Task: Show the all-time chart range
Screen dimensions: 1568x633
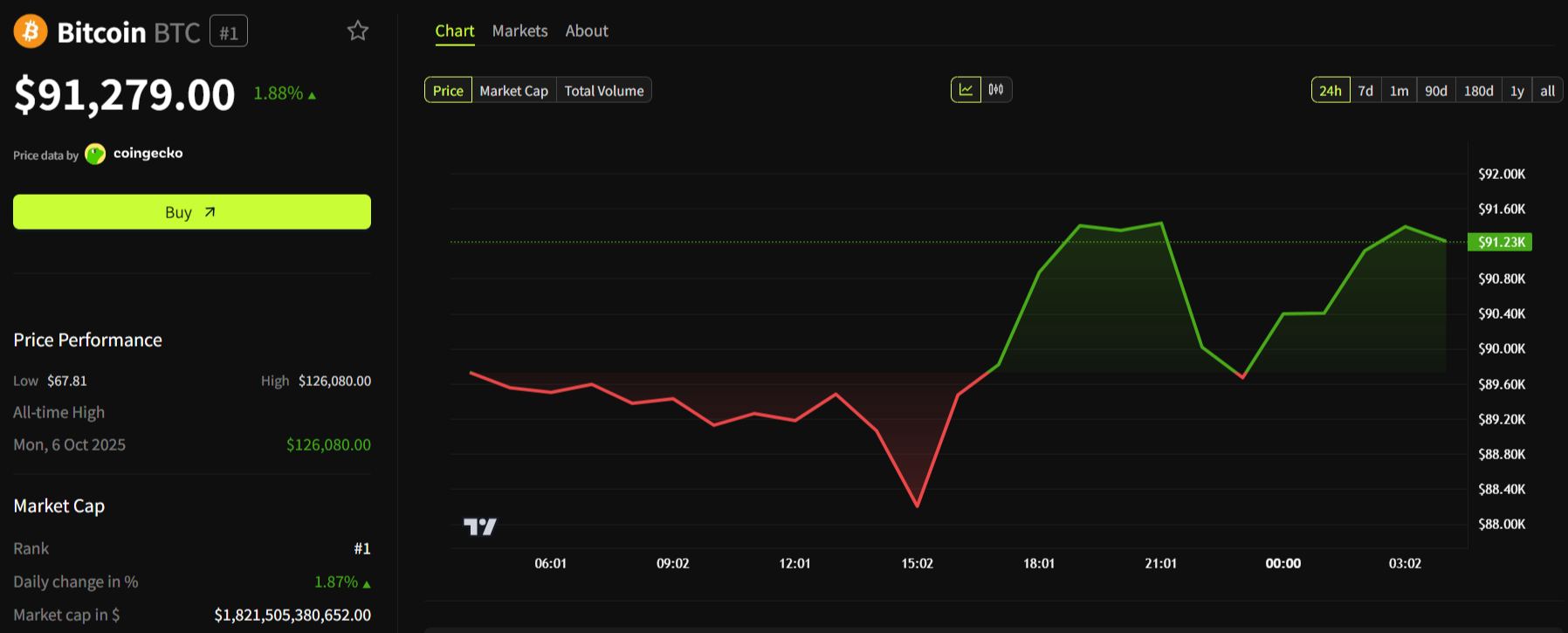Action: (x=1547, y=91)
